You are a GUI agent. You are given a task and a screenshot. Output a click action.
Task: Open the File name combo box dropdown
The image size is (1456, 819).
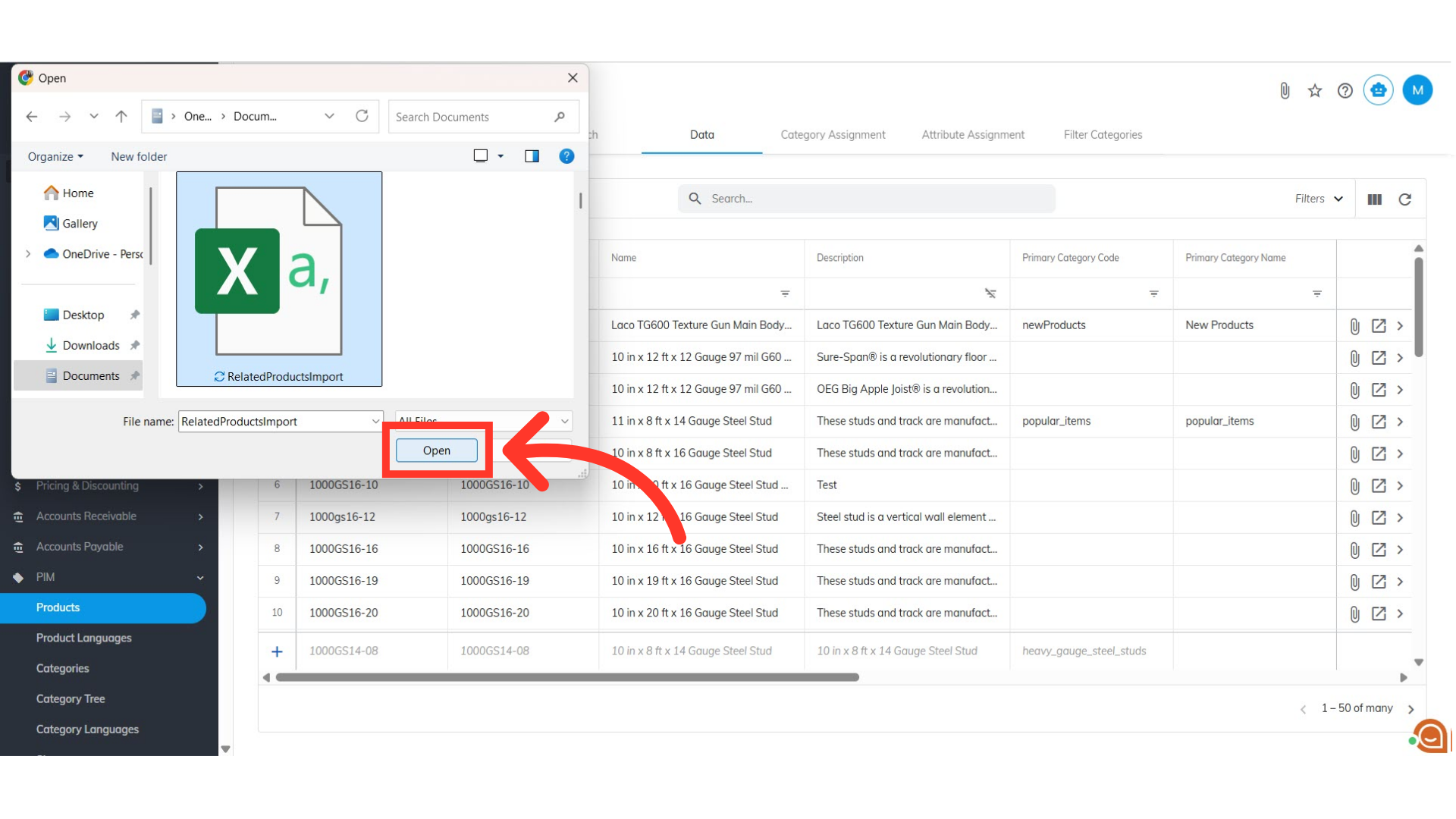tap(375, 422)
